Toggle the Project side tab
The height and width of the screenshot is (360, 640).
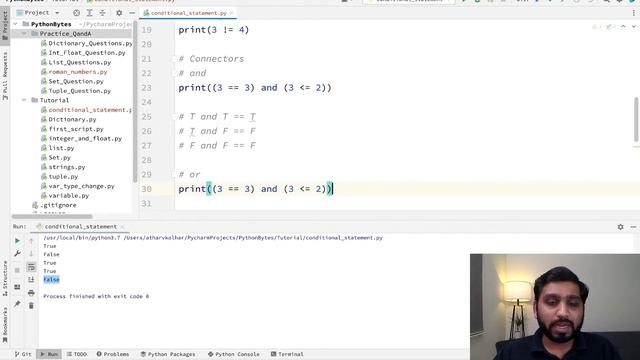tap(5, 25)
